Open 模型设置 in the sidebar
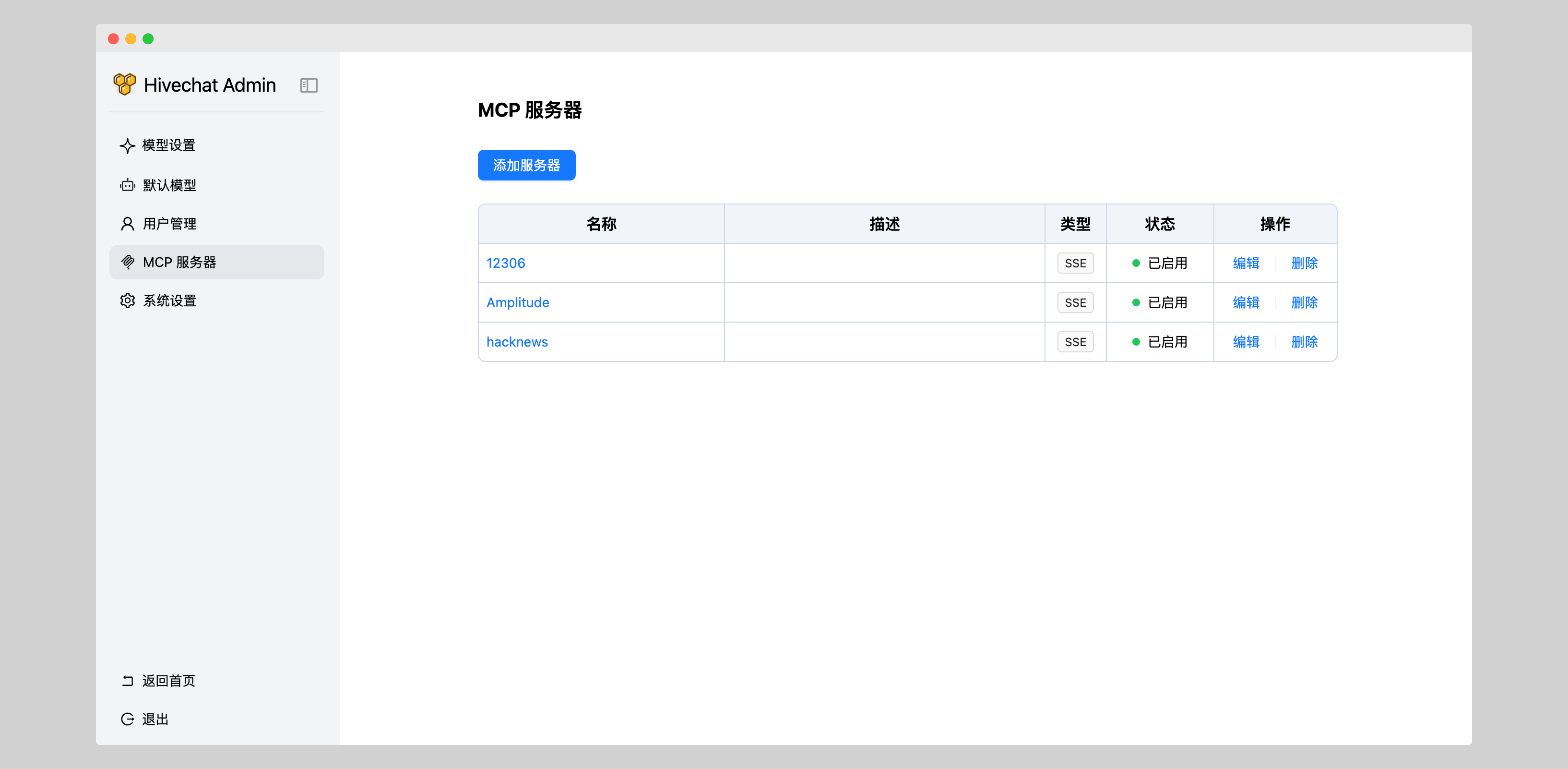The image size is (1568, 769). (168, 145)
